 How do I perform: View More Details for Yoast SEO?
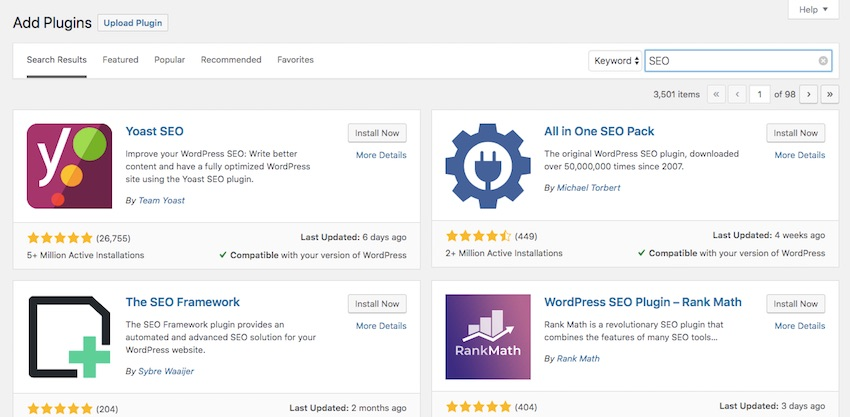[x=381, y=155]
